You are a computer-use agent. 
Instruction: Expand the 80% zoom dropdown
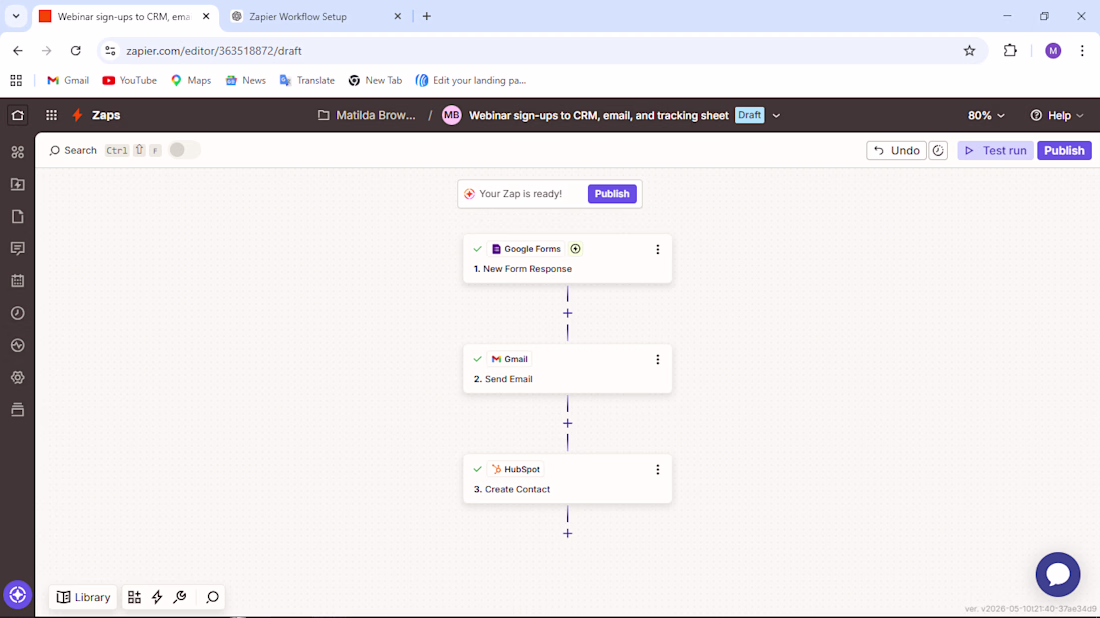pos(986,115)
